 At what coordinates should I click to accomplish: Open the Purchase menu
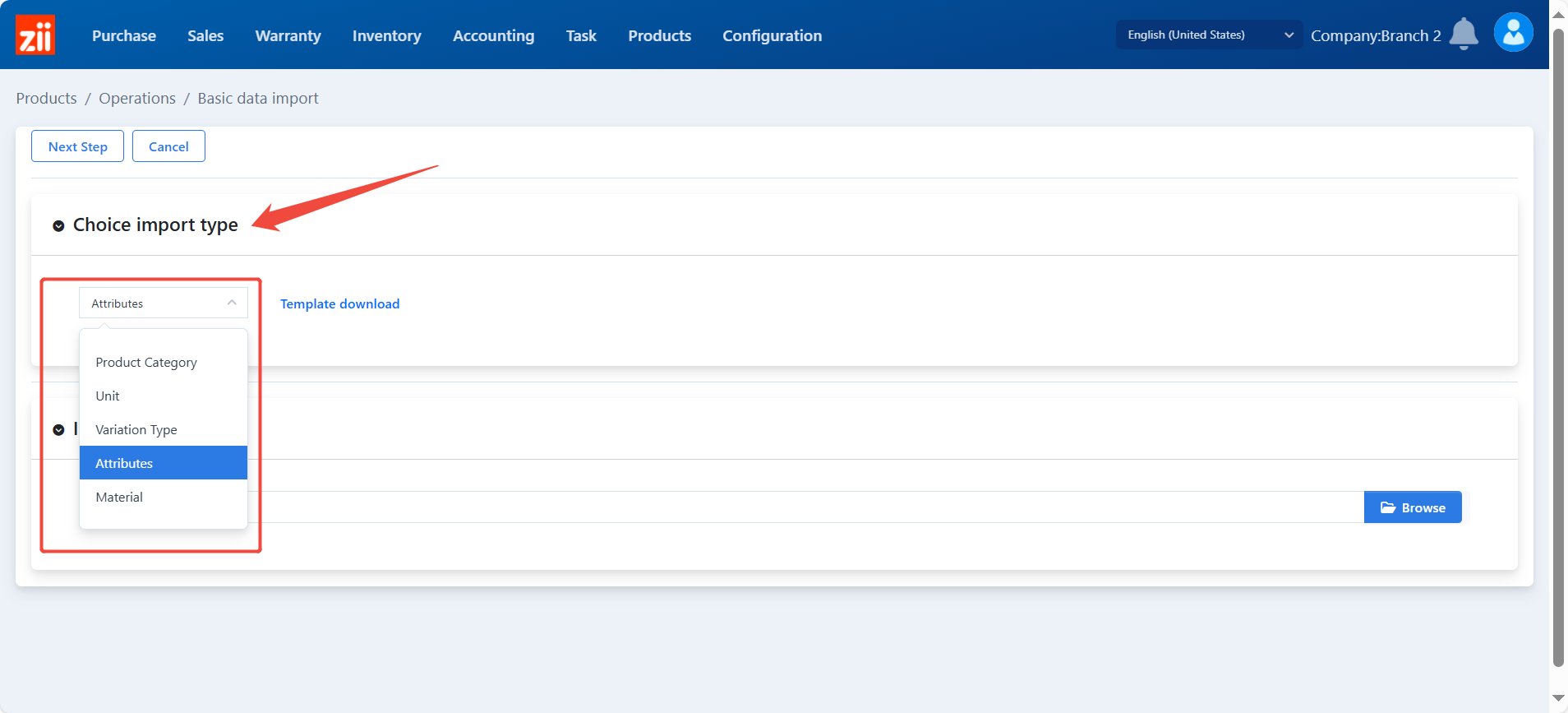[x=124, y=35]
